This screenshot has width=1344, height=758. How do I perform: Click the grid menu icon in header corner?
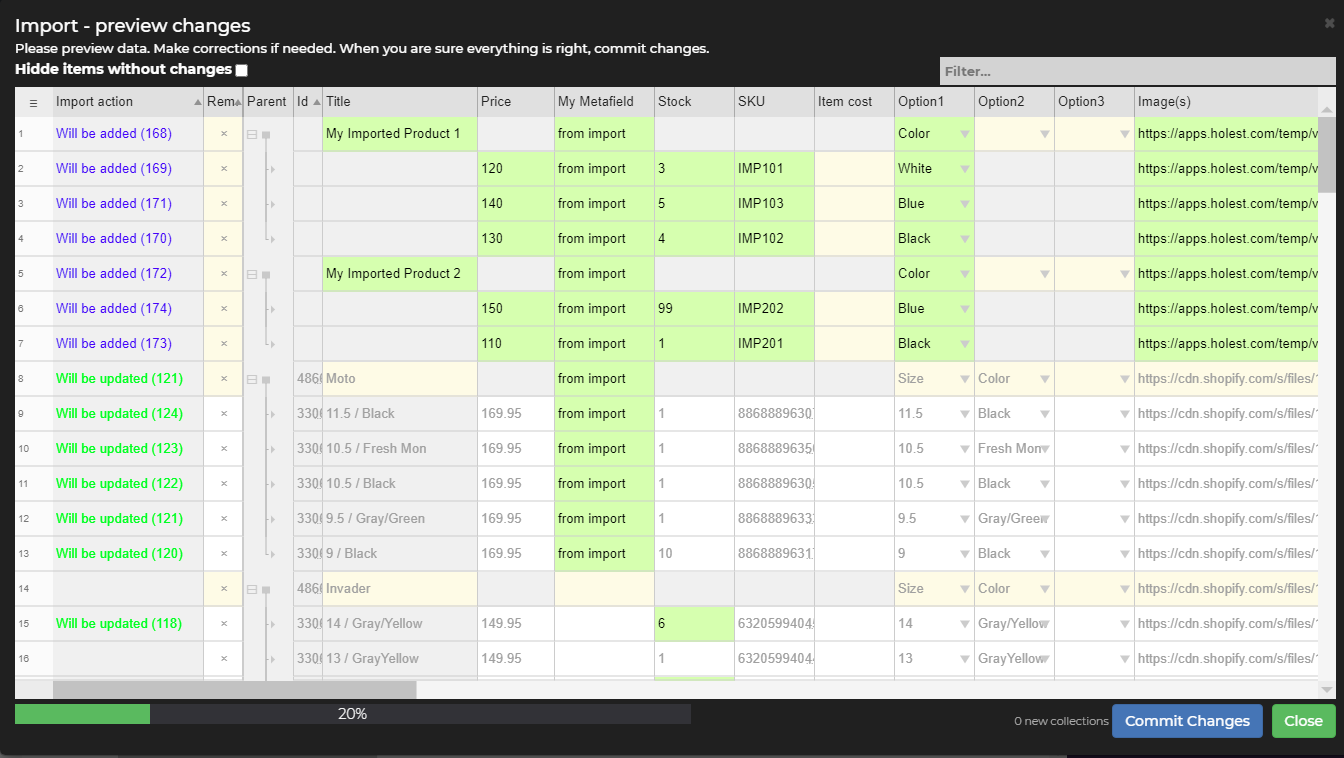click(x=33, y=102)
